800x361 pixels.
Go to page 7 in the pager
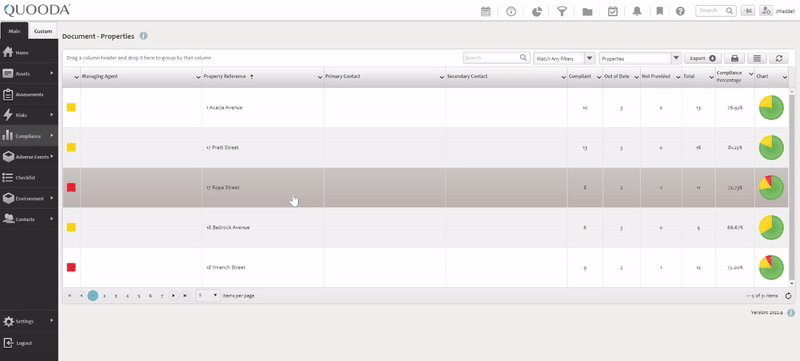tap(162, 296)
